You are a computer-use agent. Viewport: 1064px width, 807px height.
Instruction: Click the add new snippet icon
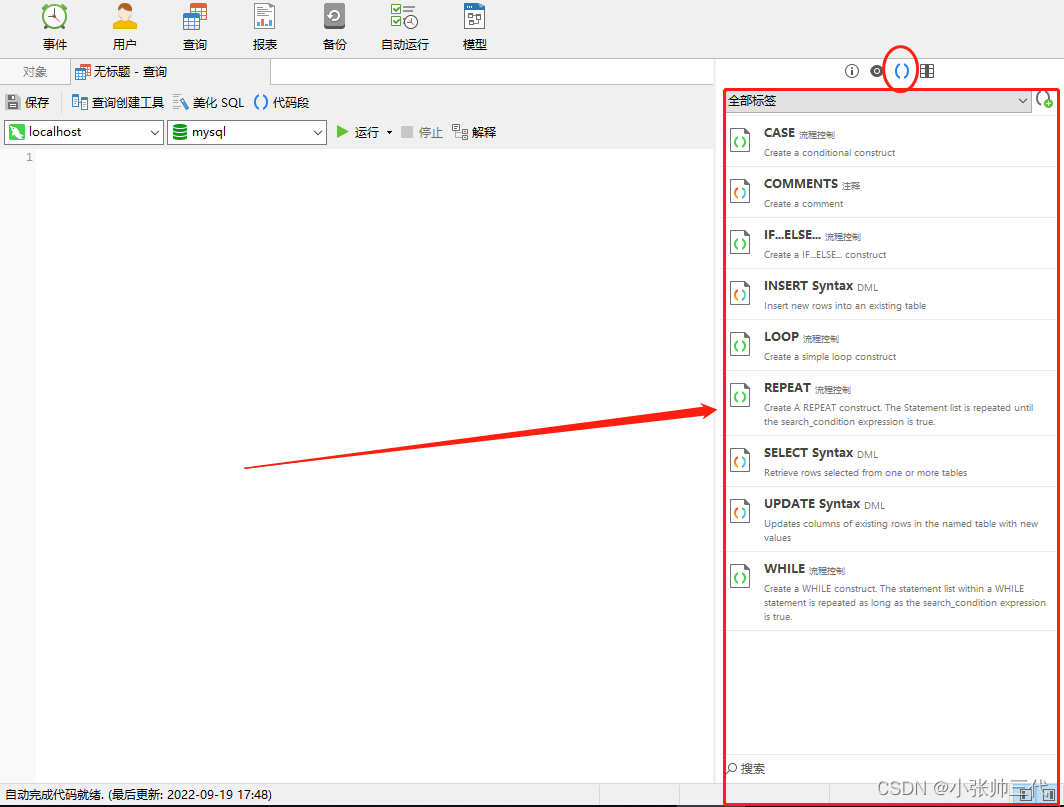[x=1044, y=100]
